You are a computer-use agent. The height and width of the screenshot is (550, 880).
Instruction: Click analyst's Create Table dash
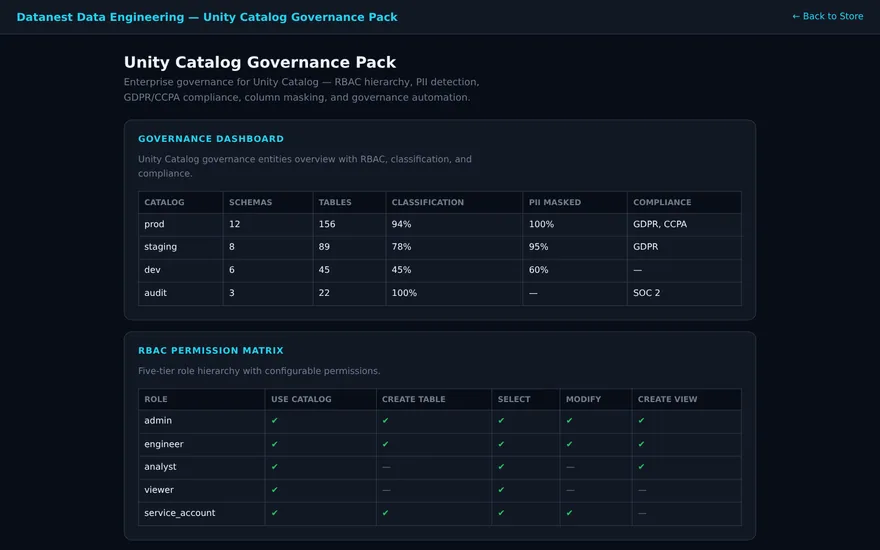[x=386, y=467]
